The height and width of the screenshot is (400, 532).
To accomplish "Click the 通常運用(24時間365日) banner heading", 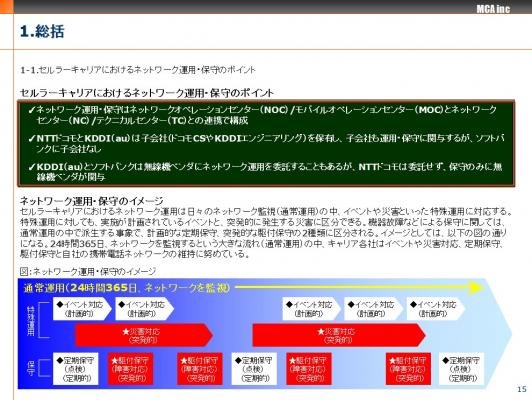I will [127, 288].
